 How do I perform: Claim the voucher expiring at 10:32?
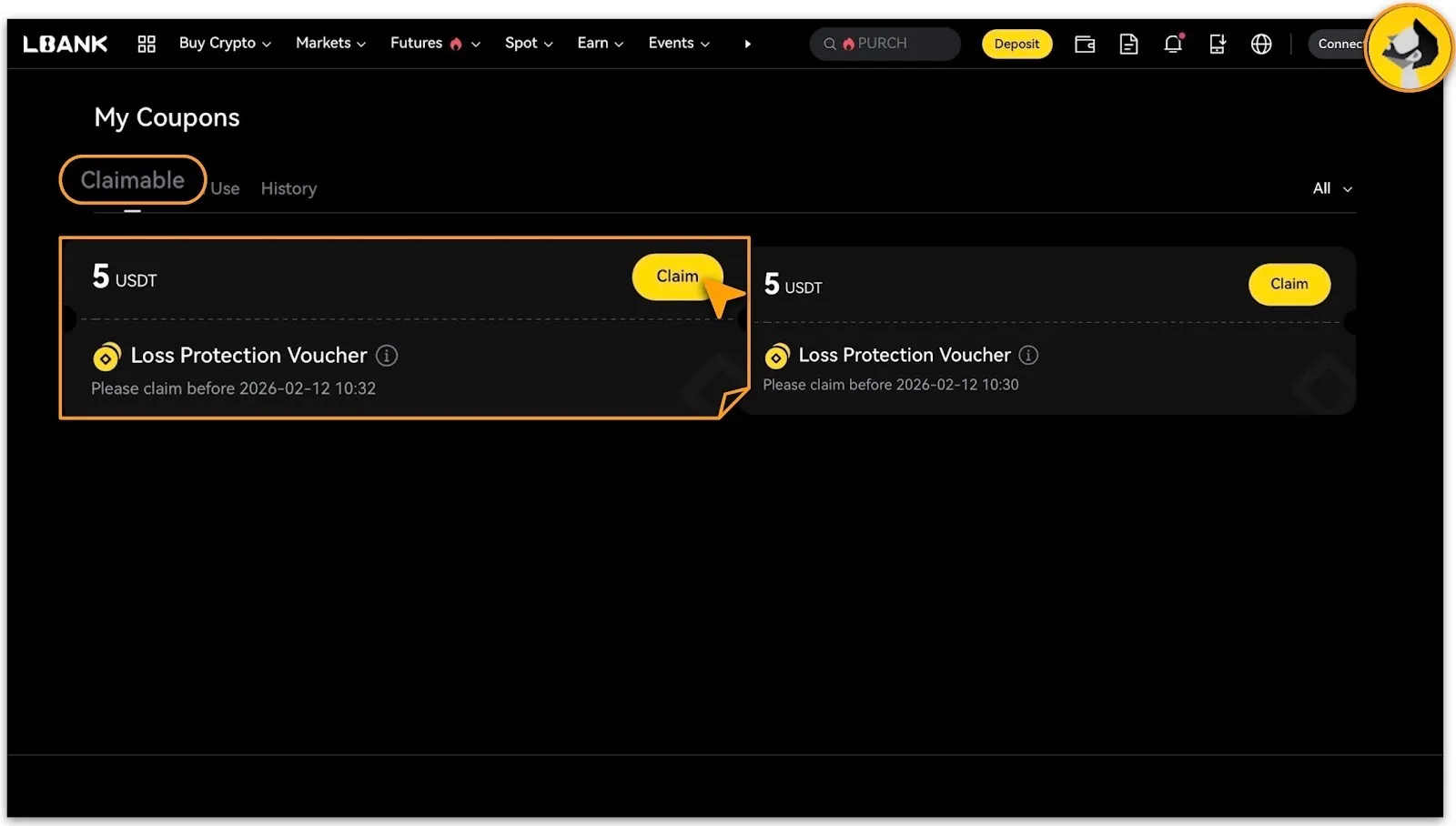point(677,277)
